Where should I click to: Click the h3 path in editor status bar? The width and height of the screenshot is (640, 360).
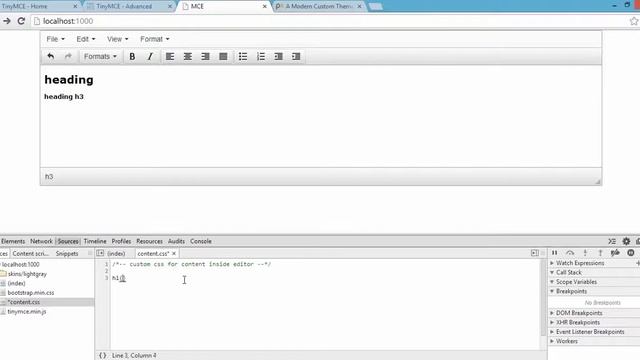49,177
